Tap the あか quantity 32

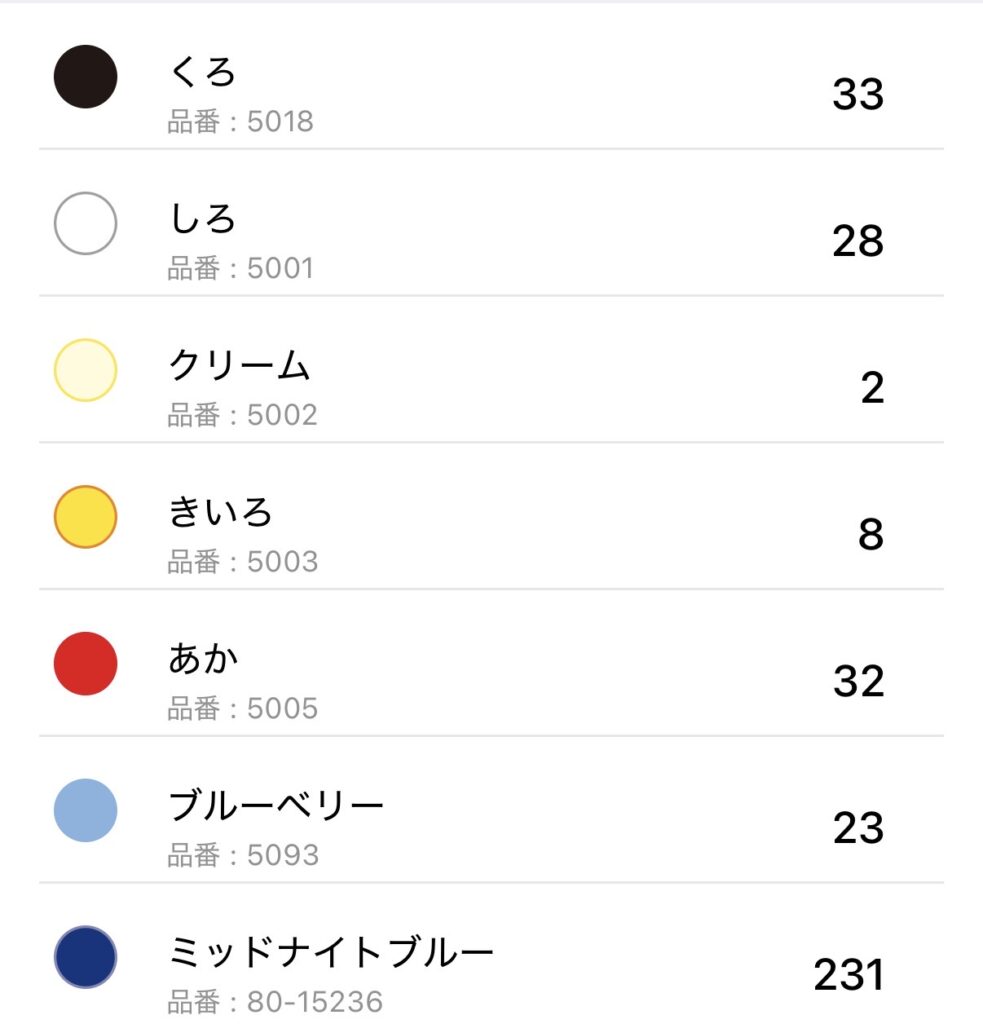(859, 682)
